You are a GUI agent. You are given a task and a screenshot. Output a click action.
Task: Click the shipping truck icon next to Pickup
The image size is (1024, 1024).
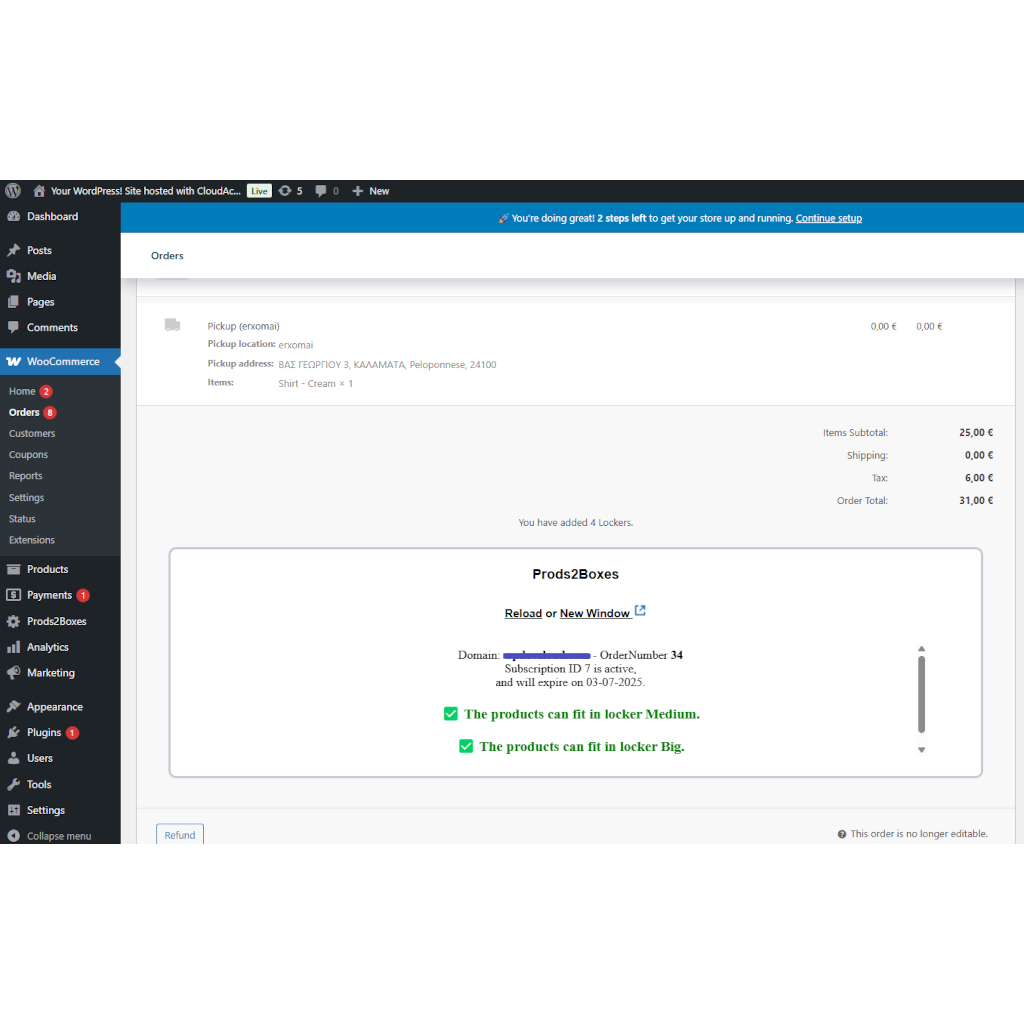click(172, 325)
